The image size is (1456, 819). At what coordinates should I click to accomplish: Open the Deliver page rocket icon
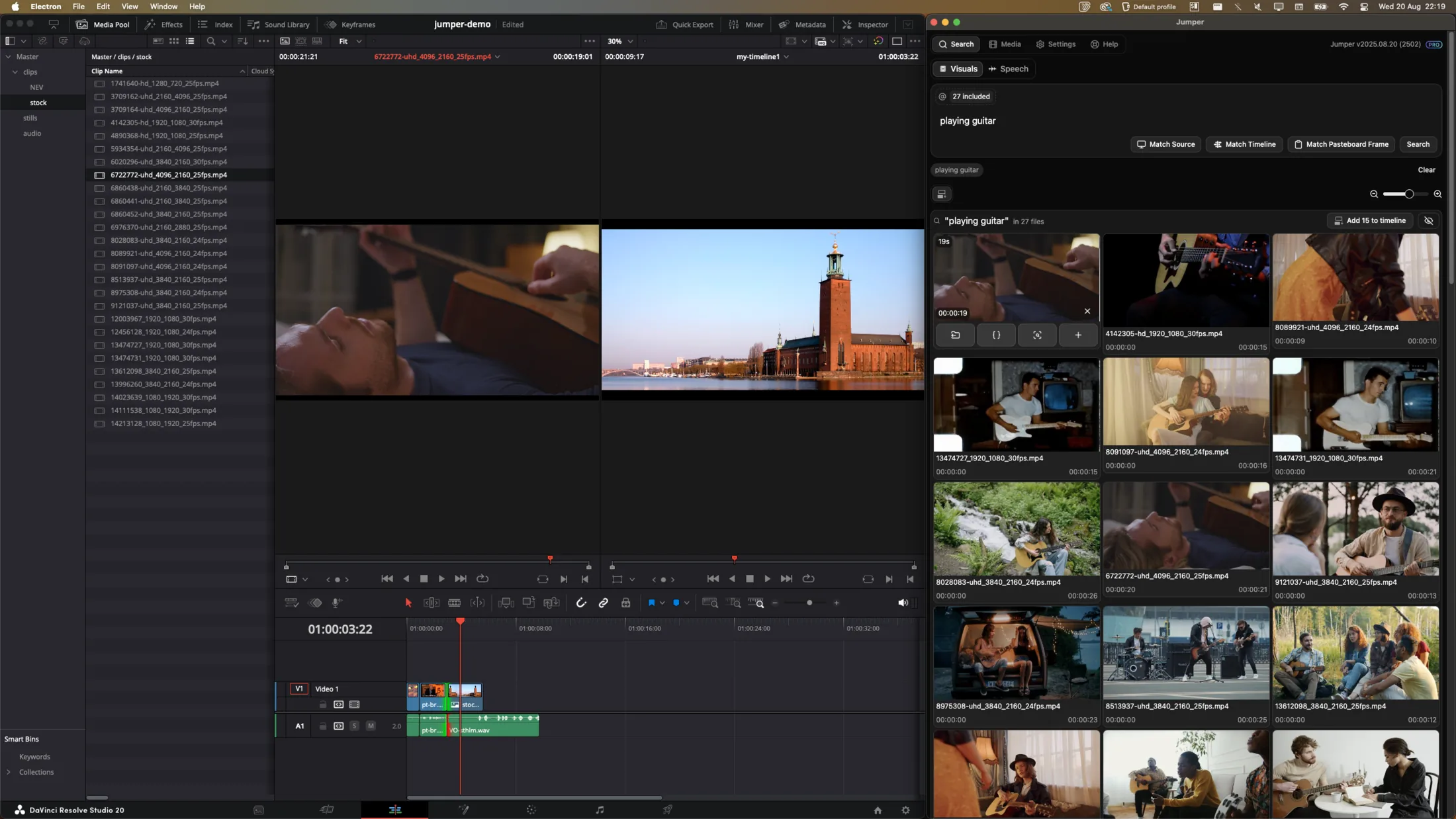(x=668, y=810)
